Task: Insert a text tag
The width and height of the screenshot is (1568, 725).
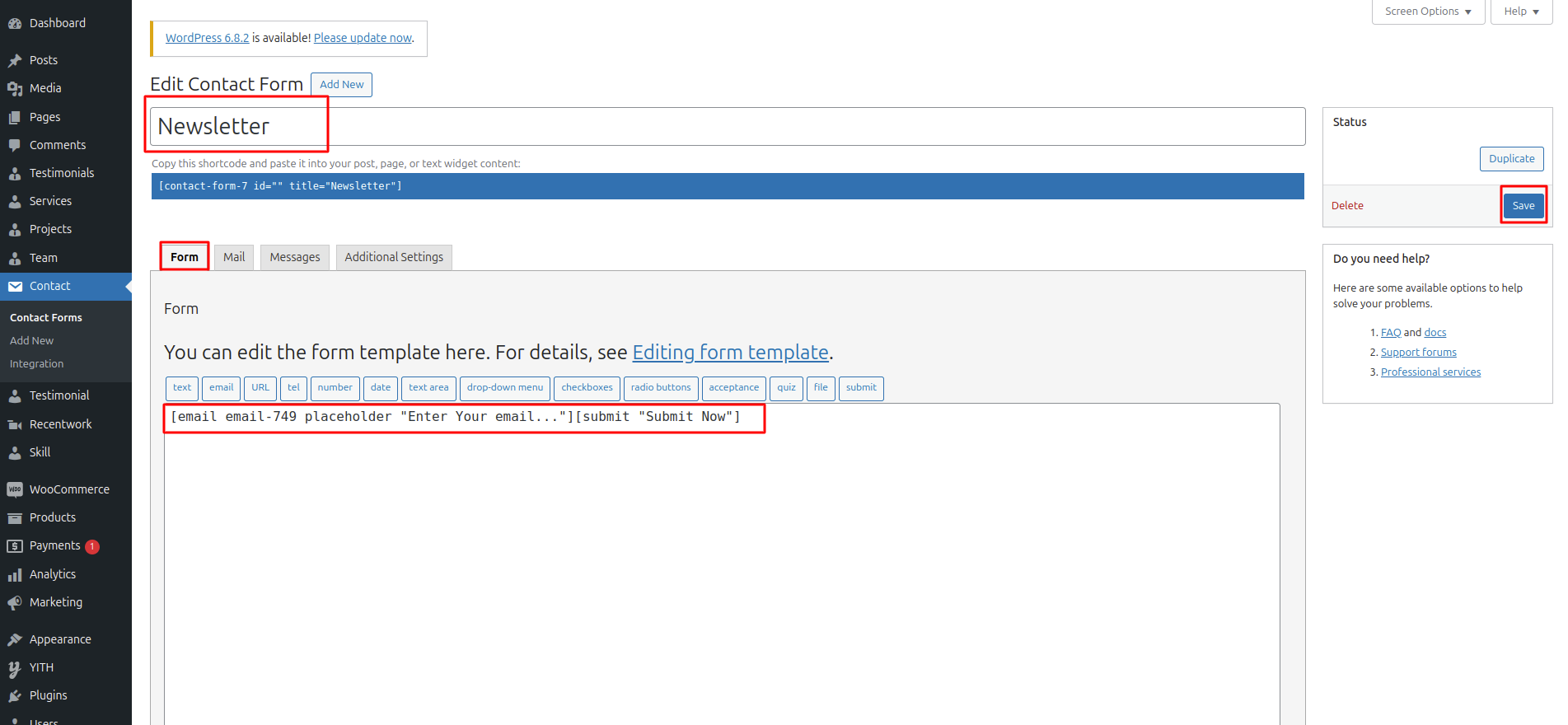Action: (182, 388)
